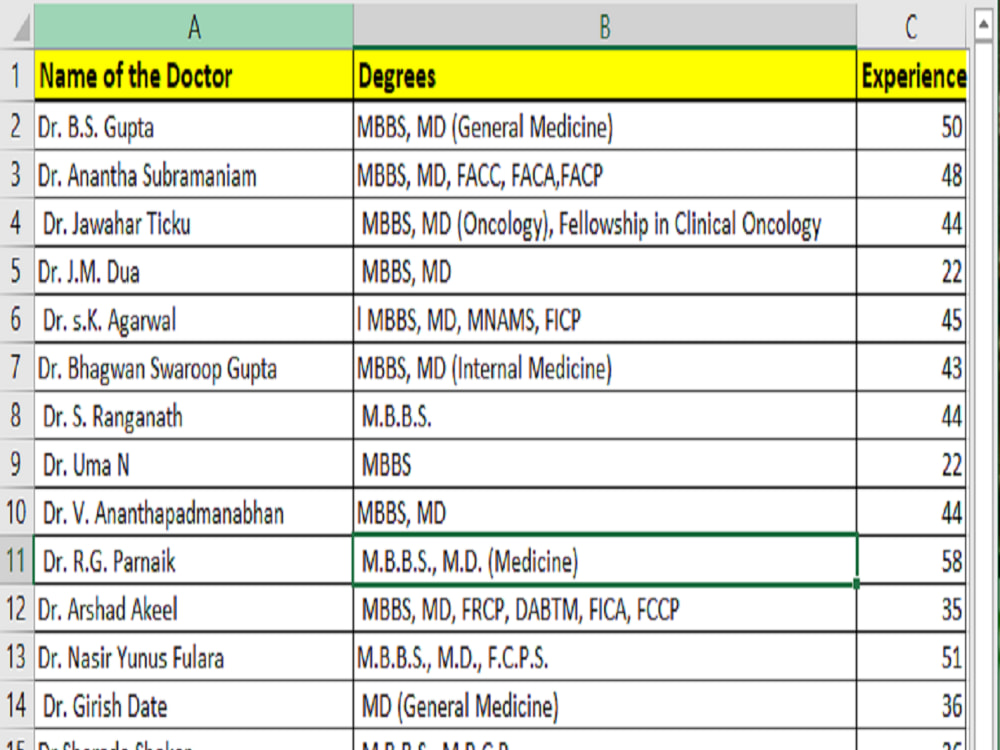The image size is (1000, 750).
Task: Select row 11 header
Action: (x=17, y=560)
